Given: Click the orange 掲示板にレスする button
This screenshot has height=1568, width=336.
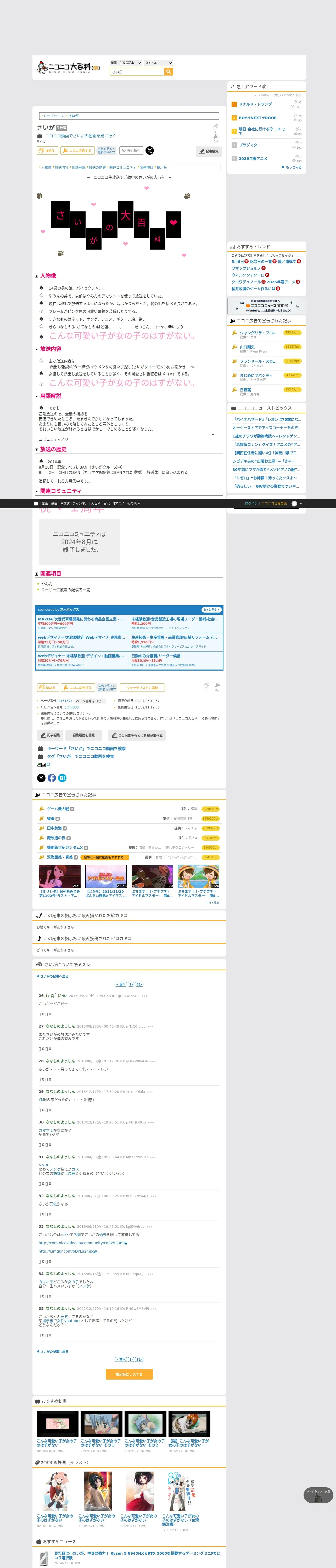Looking at the screenshot, I should coord(129,1374).
